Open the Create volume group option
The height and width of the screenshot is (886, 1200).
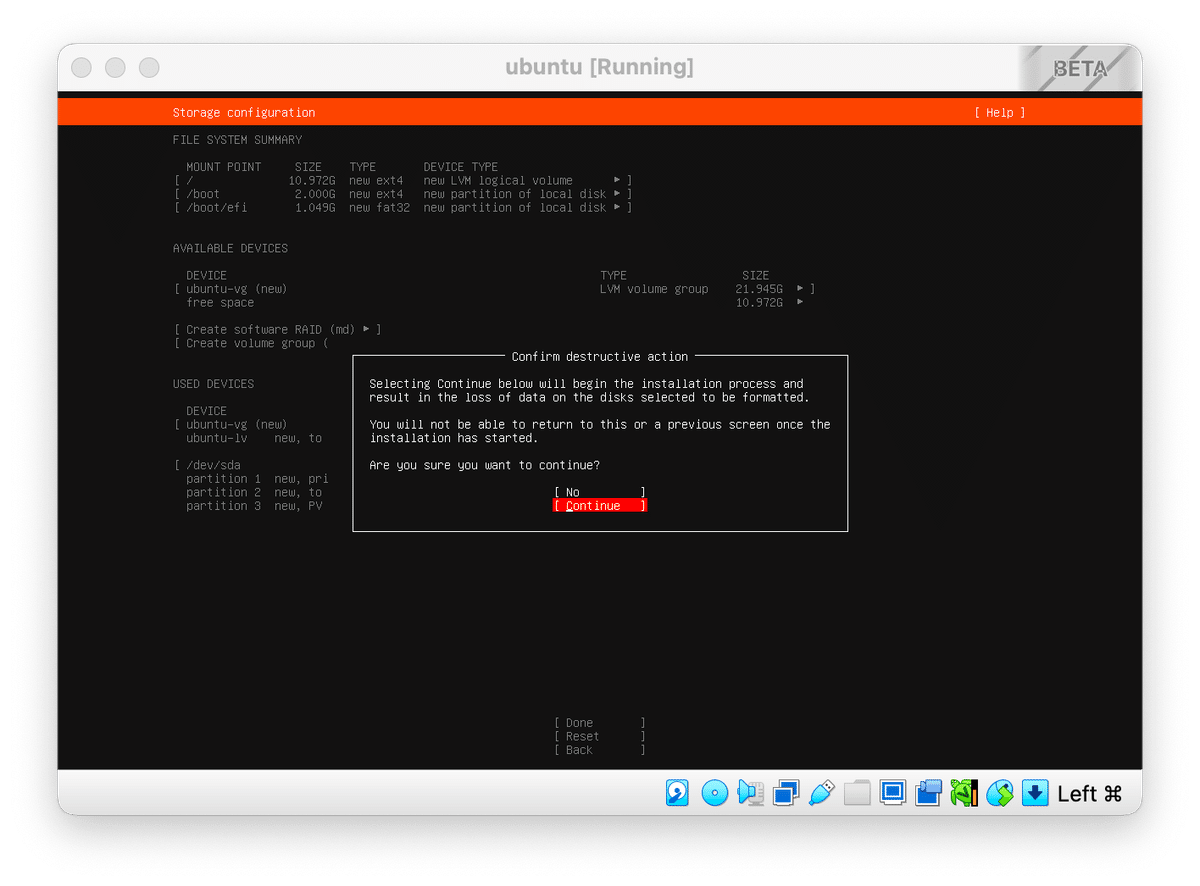251,343
